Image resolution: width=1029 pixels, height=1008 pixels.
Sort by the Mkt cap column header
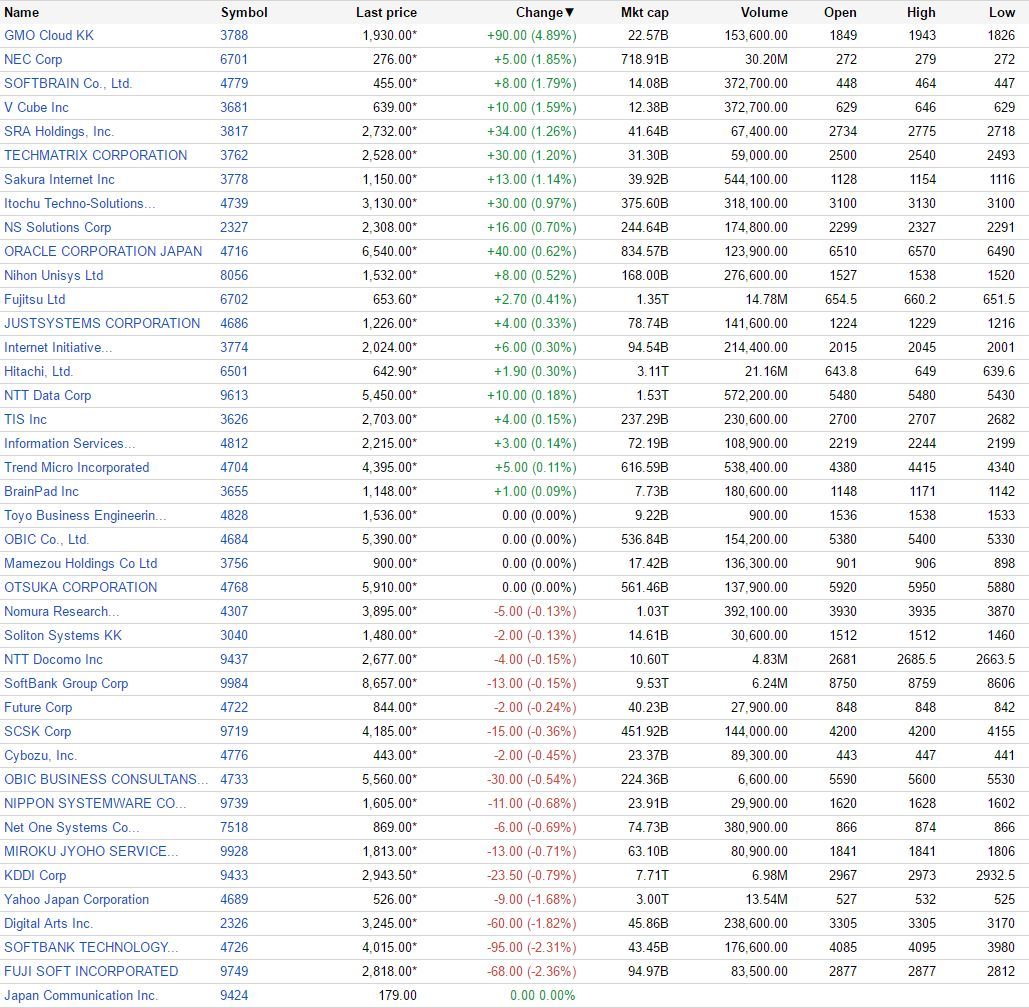coord(644,12)
